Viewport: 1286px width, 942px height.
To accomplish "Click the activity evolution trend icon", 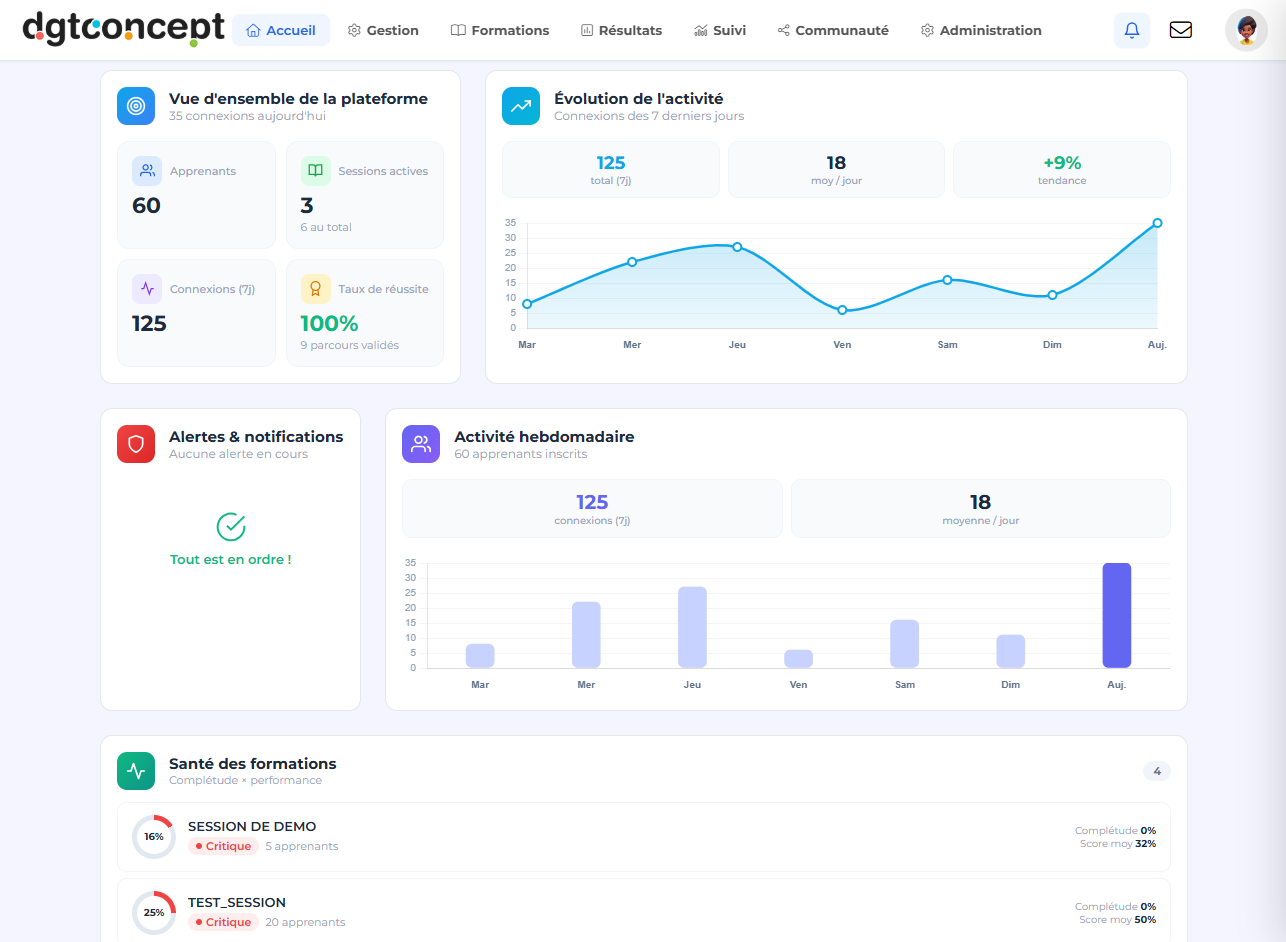I will pos(521,106).
